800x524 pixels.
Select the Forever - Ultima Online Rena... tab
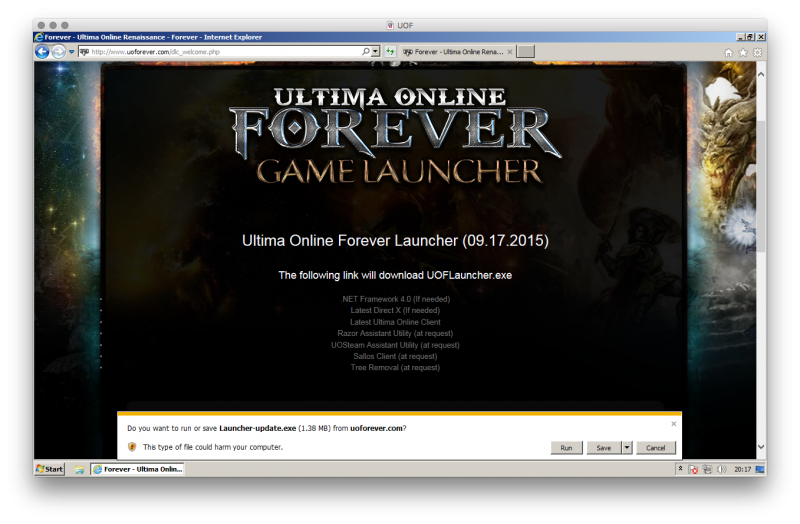[x=453, y=52]
